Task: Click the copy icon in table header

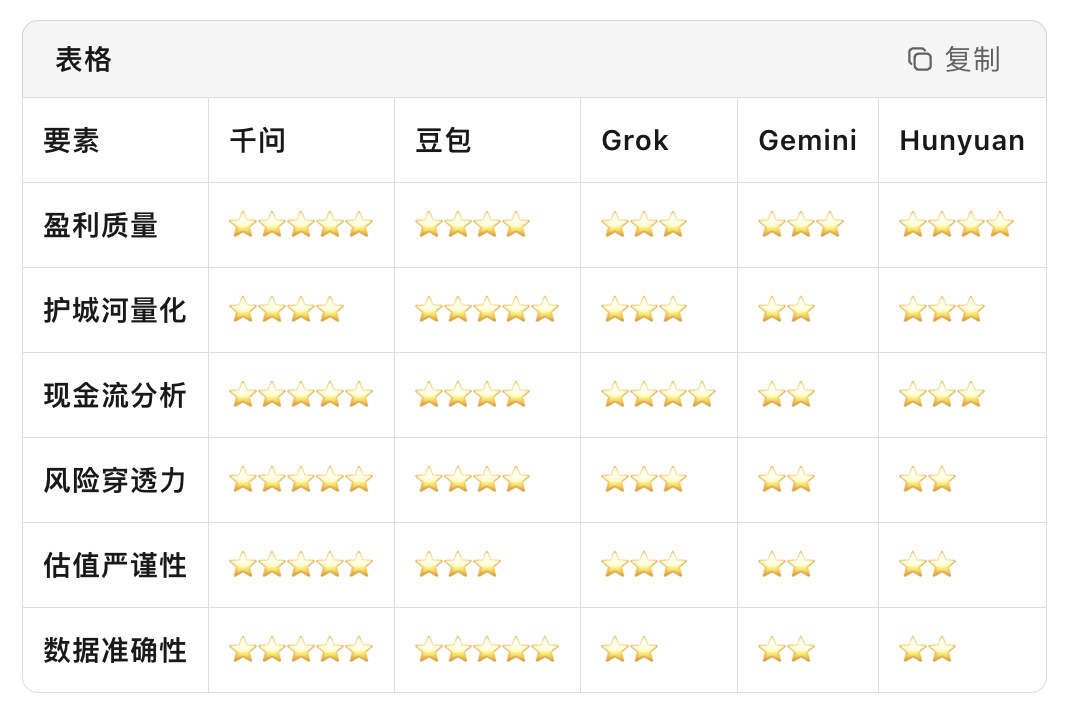Action: (920, 60)
